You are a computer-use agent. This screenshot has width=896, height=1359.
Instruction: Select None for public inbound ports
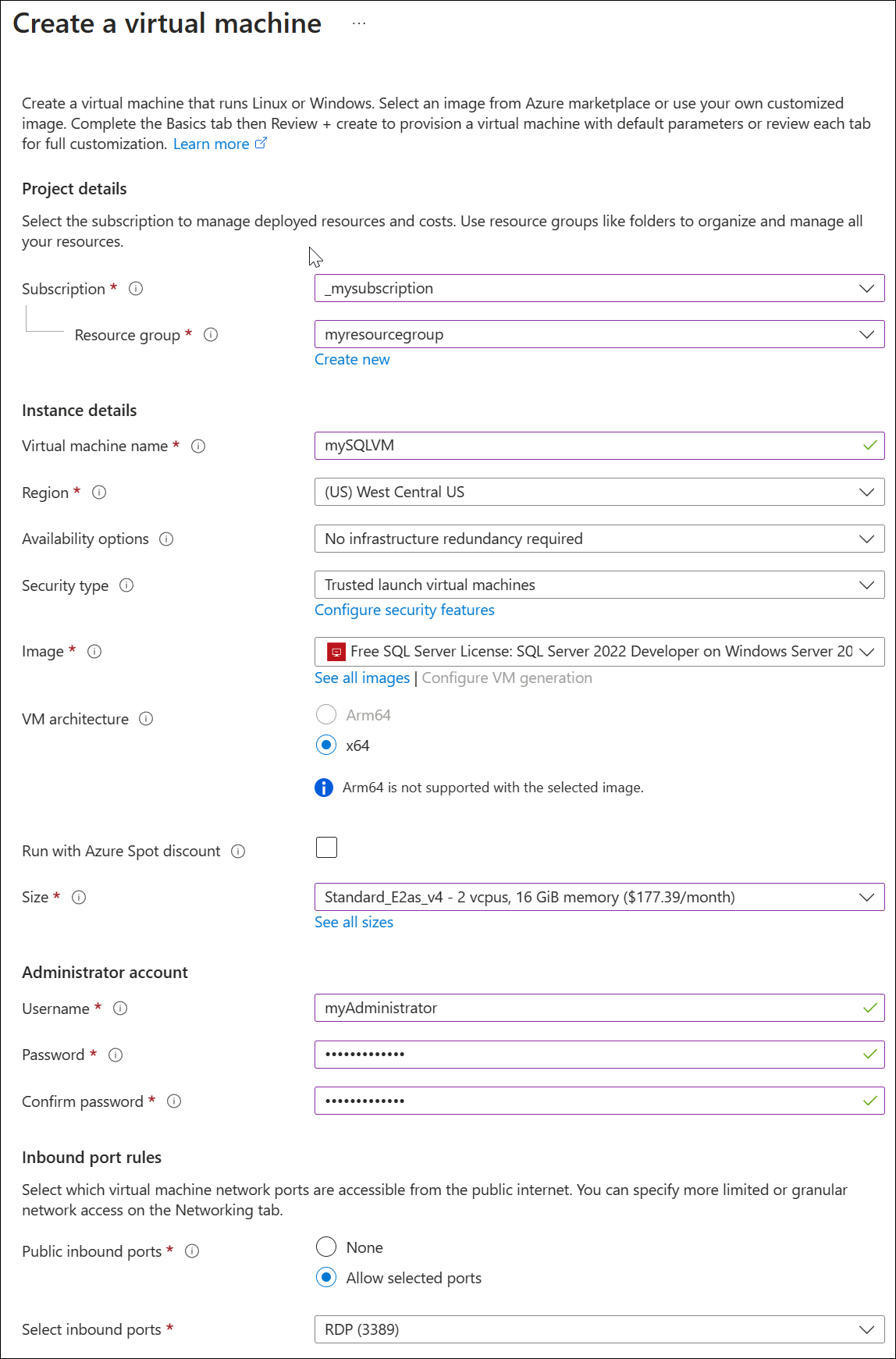326,1247
